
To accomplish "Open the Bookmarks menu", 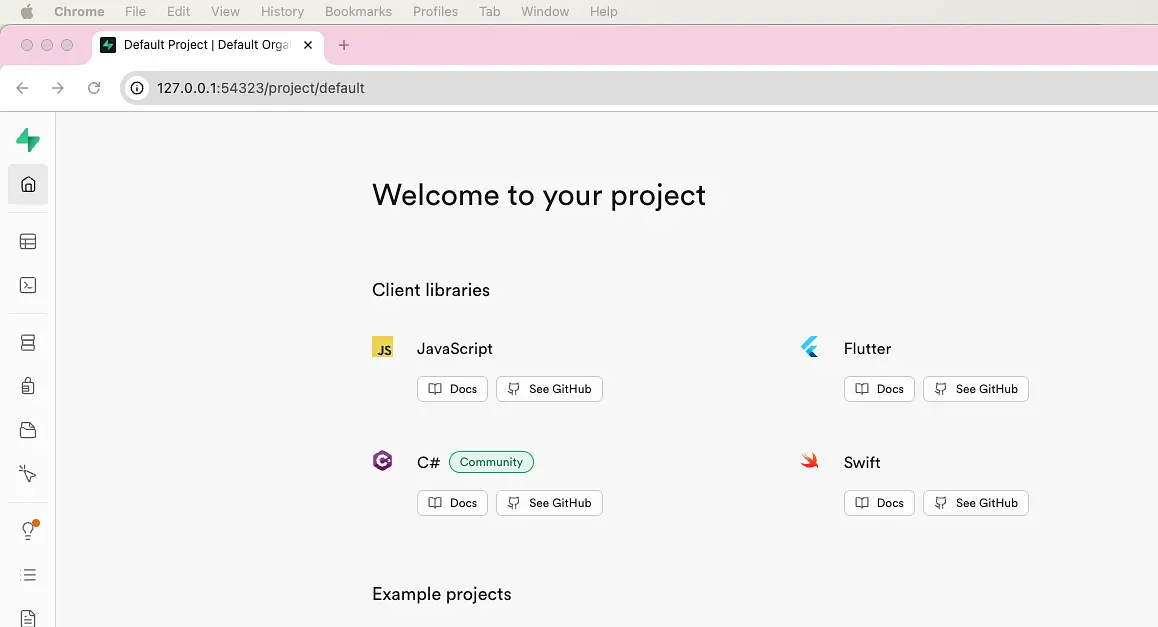I will click(x=358, y=11).
